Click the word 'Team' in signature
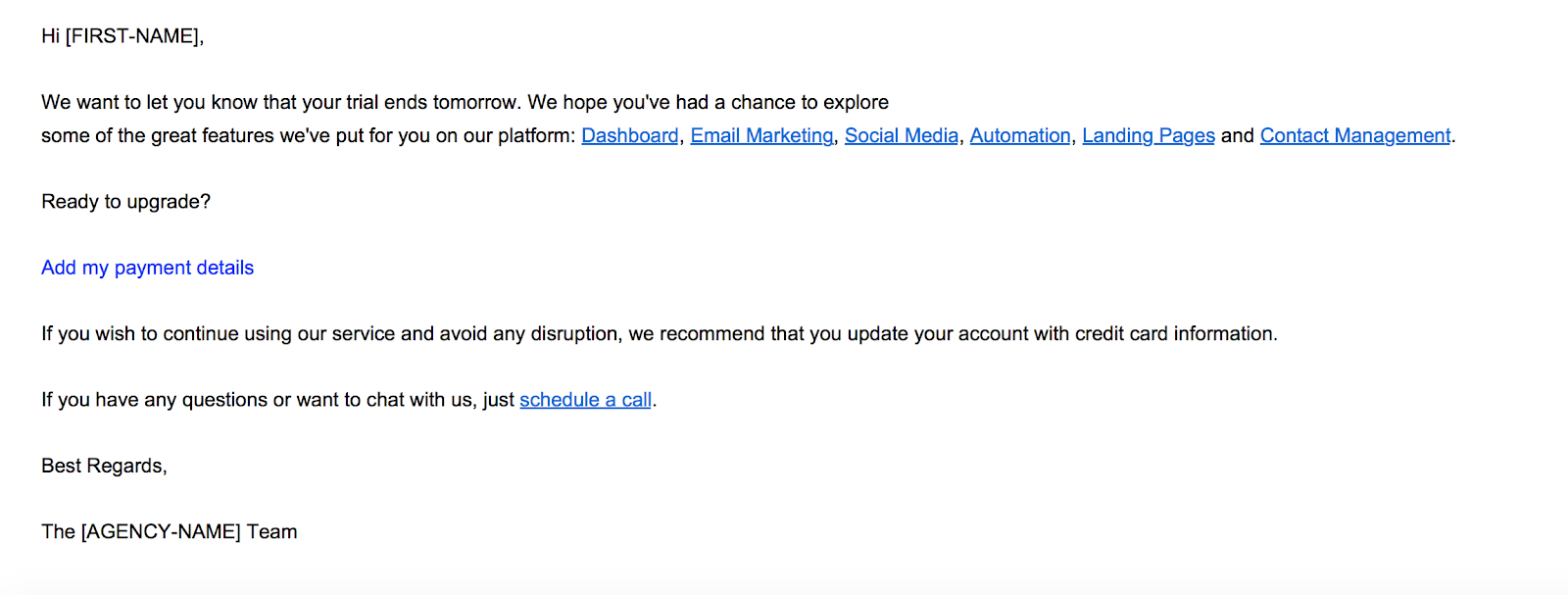This screenshot has width=1568, height=595. point(271,531)
